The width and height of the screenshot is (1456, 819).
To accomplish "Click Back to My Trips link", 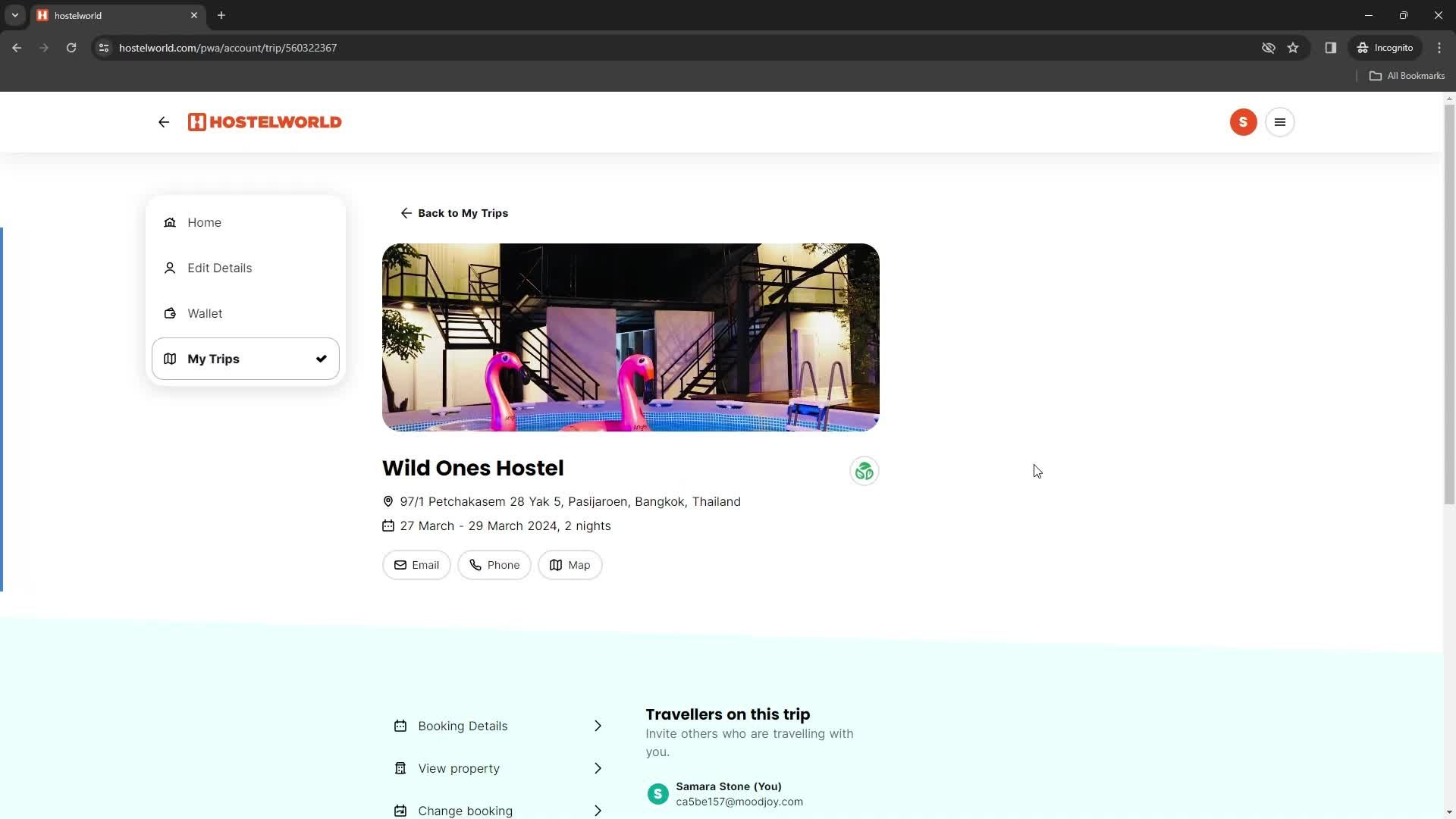I will pos(454,213).
